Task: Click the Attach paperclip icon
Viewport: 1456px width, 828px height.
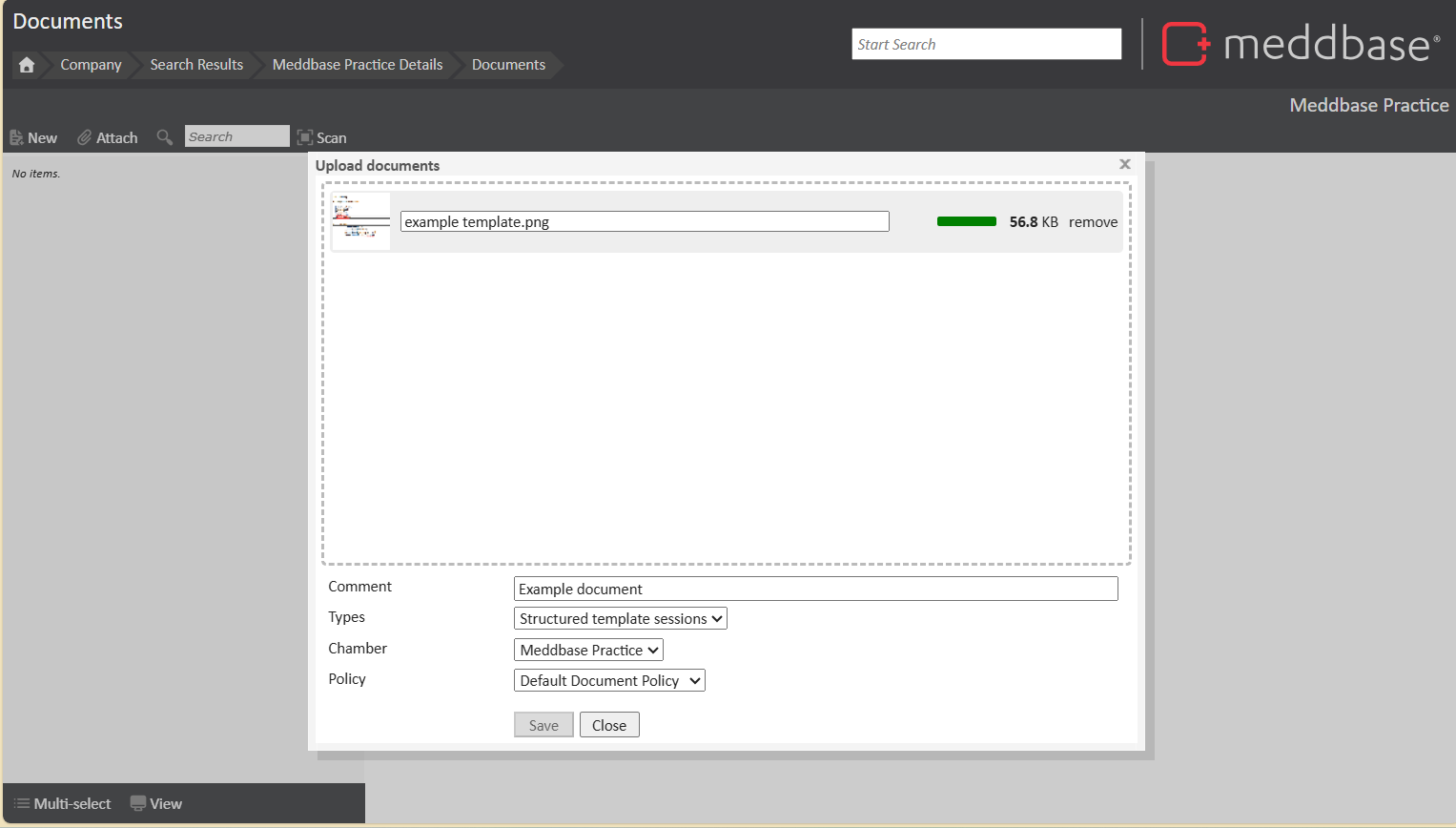Action: (85, 138)
